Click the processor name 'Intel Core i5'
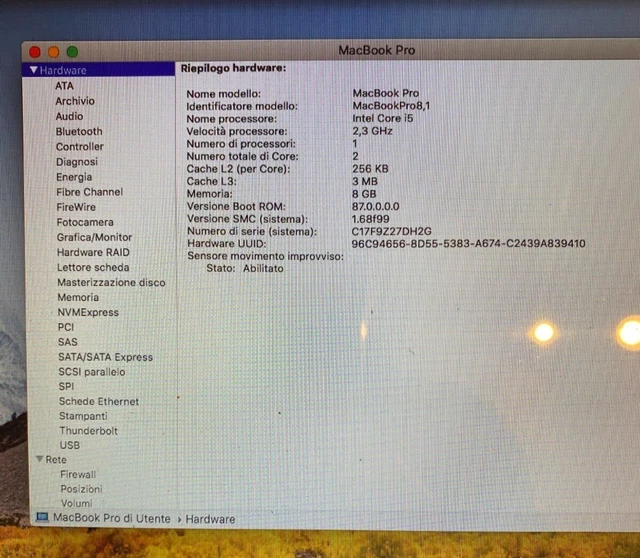 tap(382, 118)
